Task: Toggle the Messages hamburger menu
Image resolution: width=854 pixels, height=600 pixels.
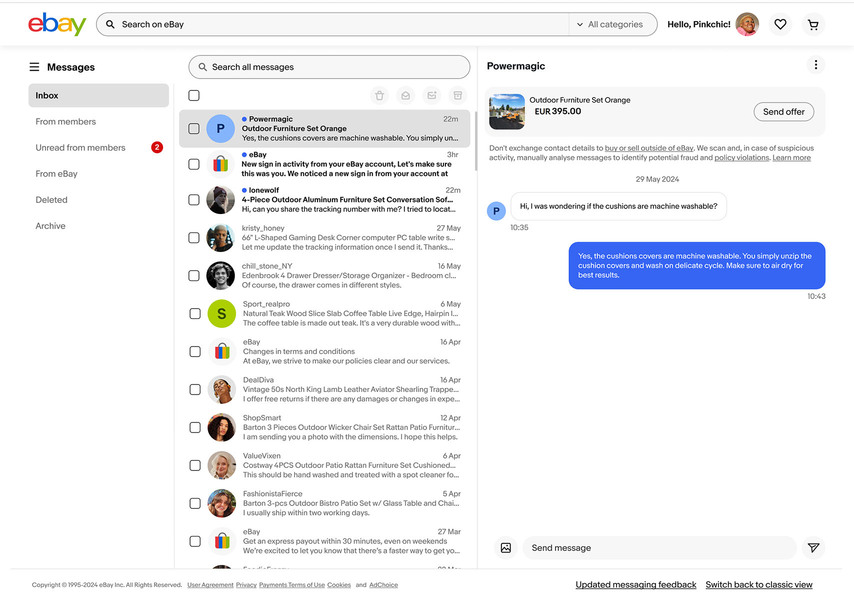Action: point(34,67)
